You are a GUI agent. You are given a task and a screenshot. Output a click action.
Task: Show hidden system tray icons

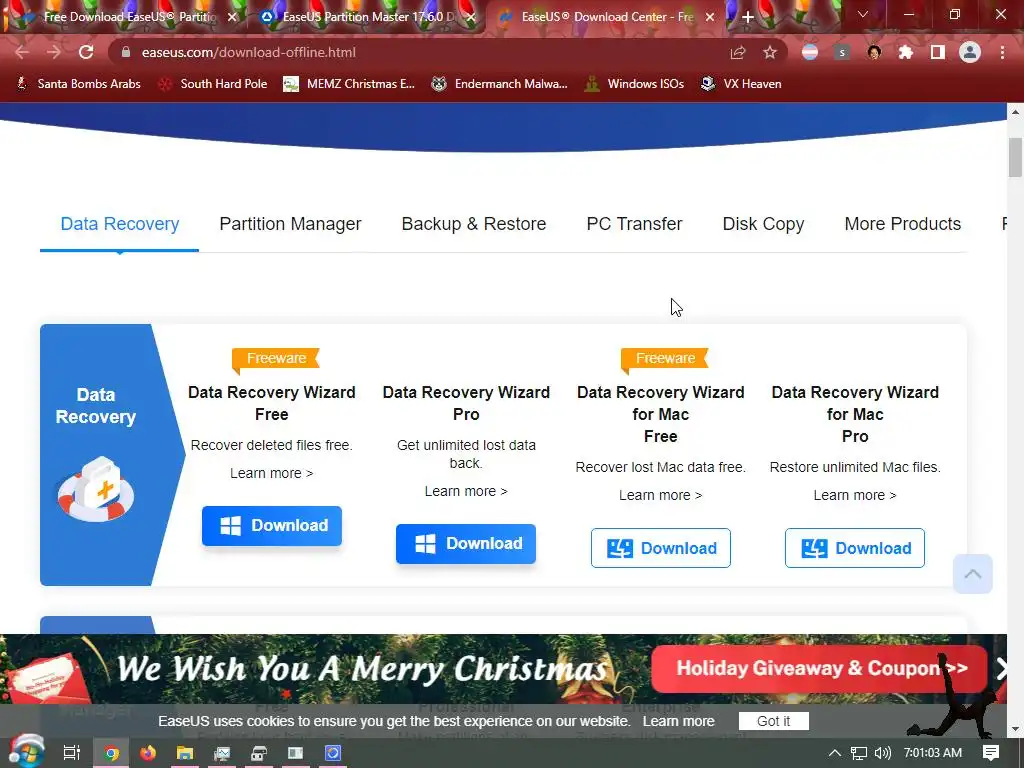click(835, 753)
